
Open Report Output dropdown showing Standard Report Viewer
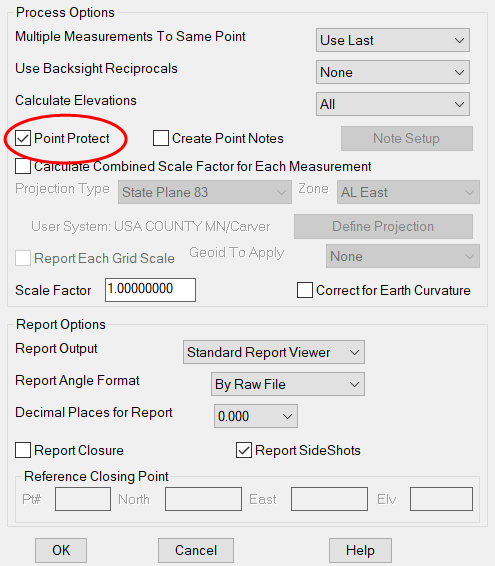pos(274,352)
